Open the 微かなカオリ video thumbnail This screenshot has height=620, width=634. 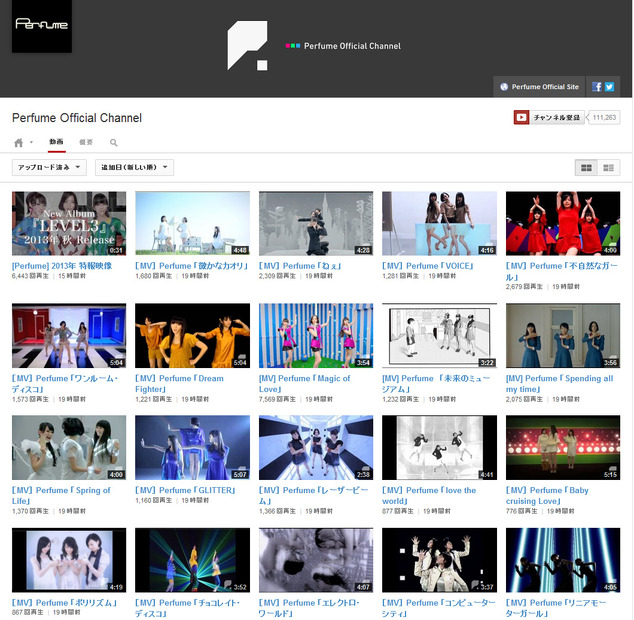tap(192, 223)
